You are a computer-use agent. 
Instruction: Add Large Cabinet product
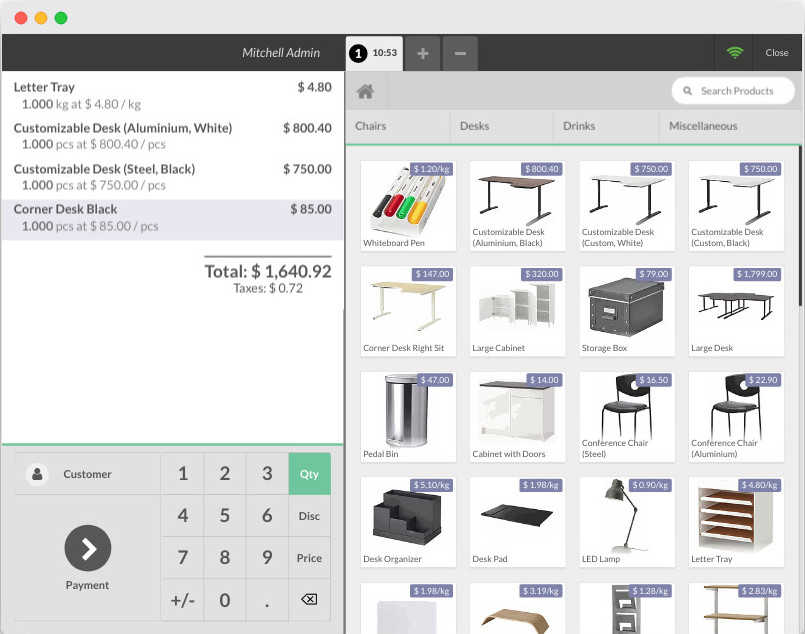pos(518,311)
